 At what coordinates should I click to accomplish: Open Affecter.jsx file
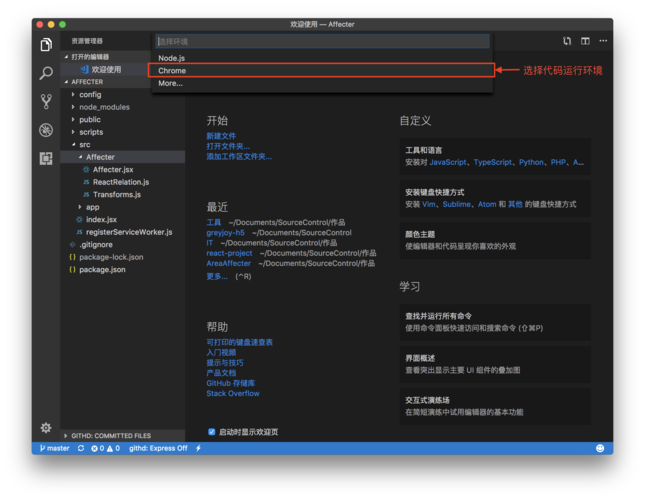(x=113, y=169)
